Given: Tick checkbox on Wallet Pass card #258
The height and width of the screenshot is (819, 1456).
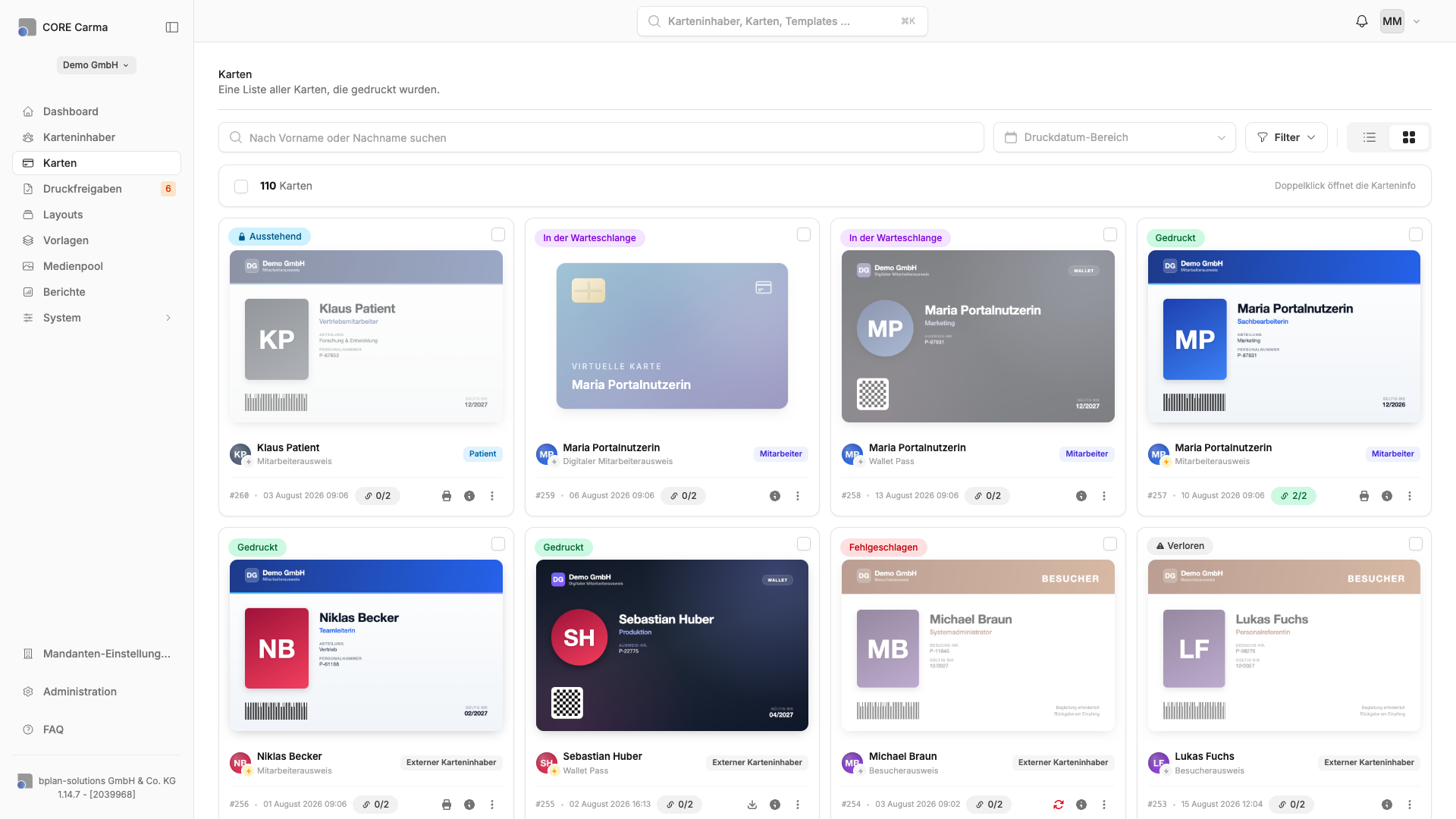Looking at the screenshot, I should [1110, 234].
